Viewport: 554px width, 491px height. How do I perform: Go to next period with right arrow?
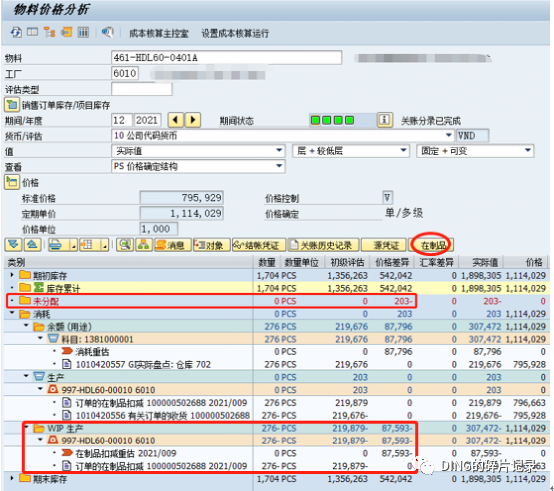(193, 120)
